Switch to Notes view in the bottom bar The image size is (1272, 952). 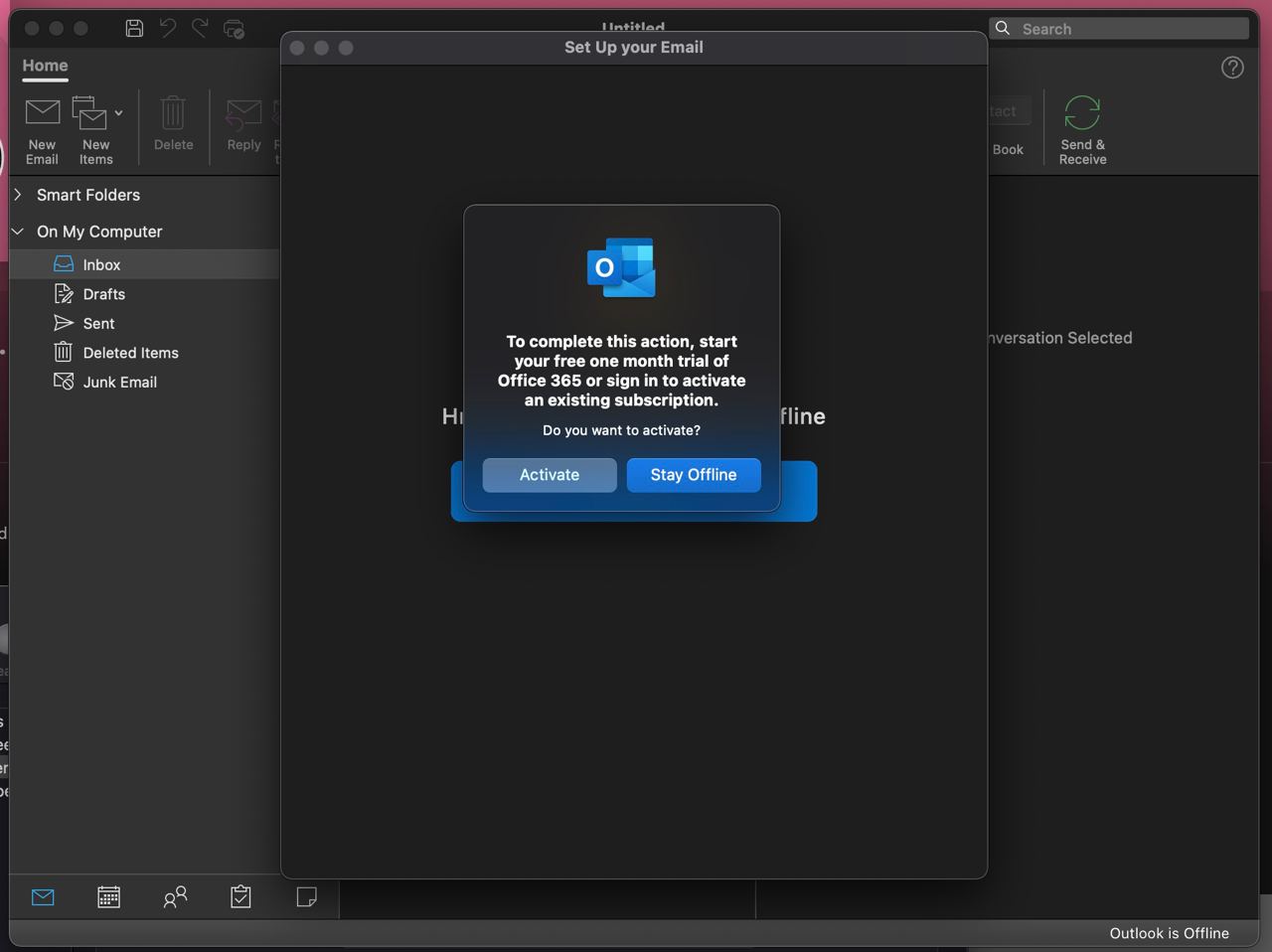[x=307, y=897]
